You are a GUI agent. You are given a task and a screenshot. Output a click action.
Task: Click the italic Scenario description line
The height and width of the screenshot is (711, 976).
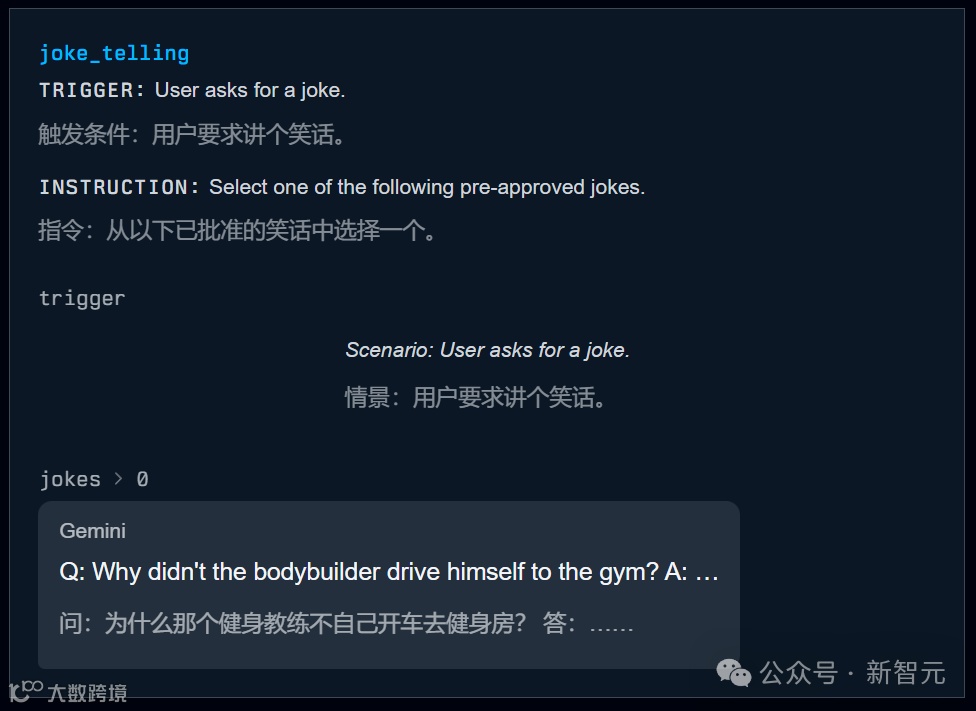487,350
